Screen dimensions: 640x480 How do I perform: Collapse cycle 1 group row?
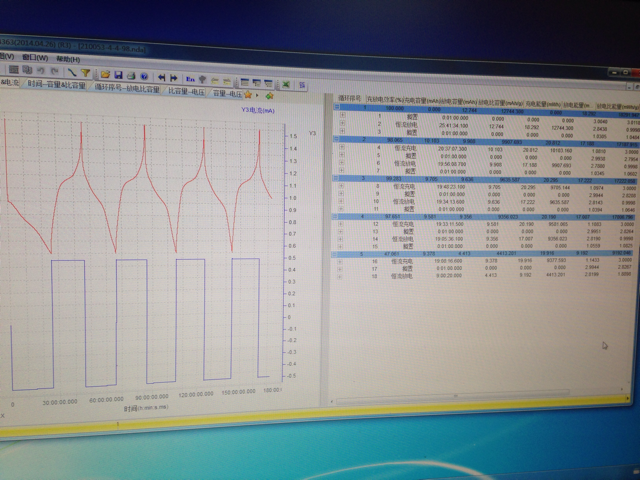click(337, 107)
